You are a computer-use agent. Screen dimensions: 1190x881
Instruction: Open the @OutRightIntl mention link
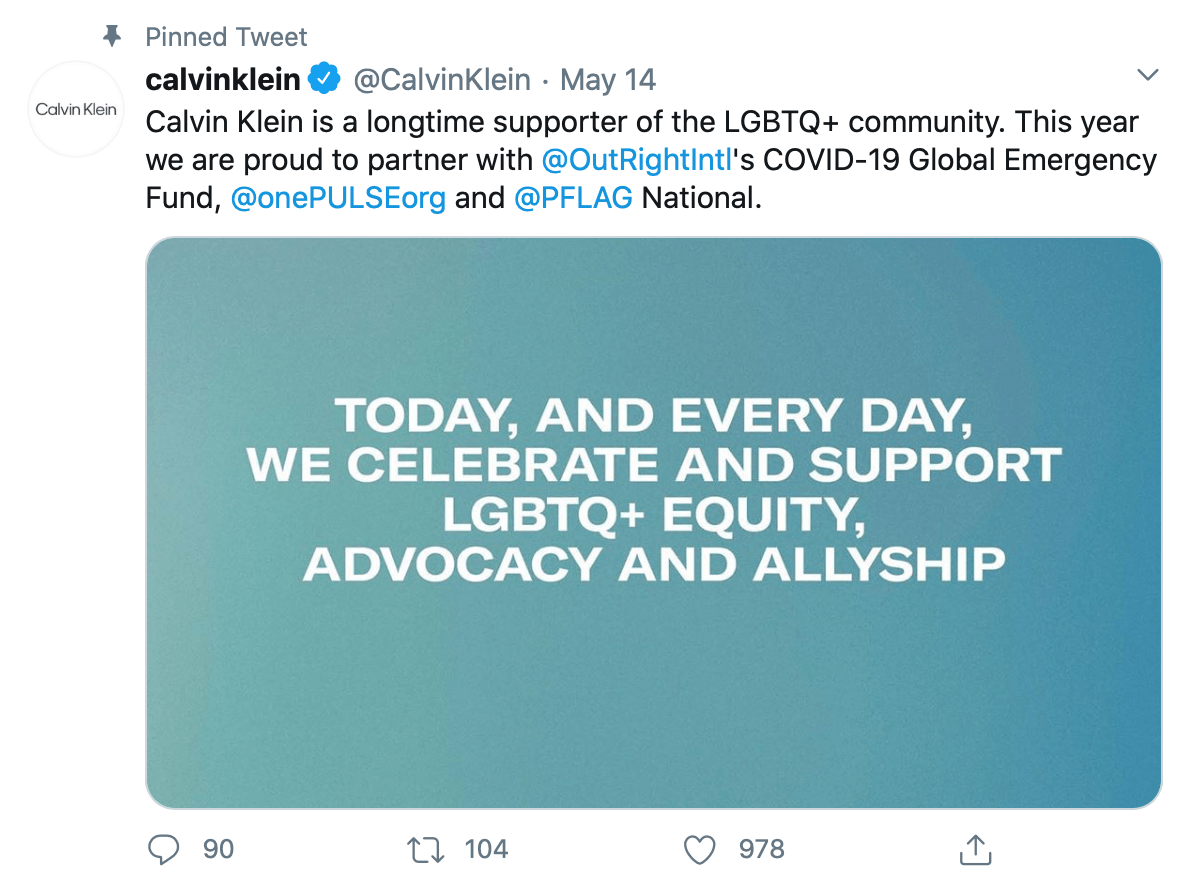[x=637, y=160]
